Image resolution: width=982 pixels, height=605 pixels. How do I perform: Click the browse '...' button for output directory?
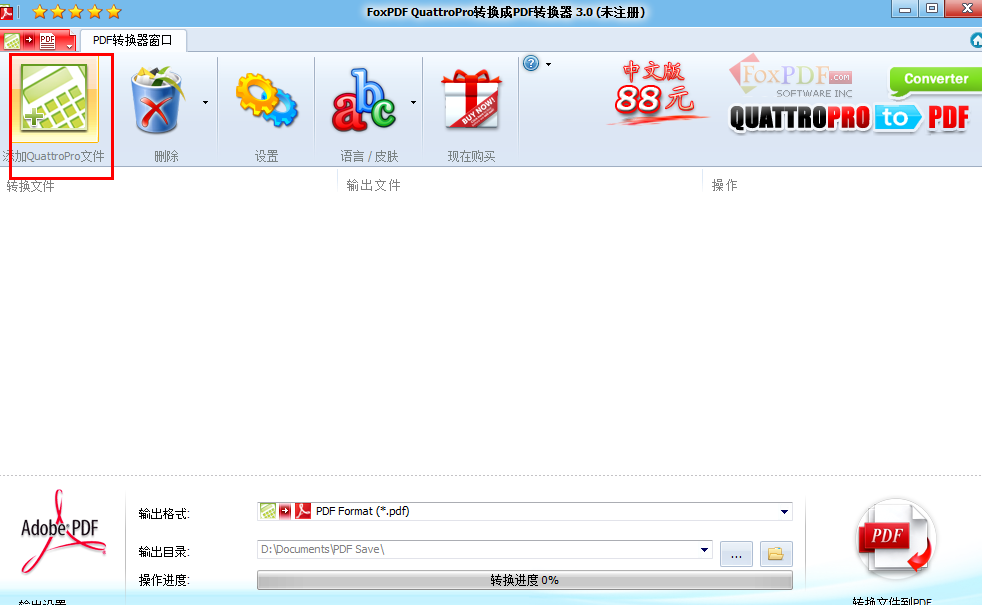point(736,554)
